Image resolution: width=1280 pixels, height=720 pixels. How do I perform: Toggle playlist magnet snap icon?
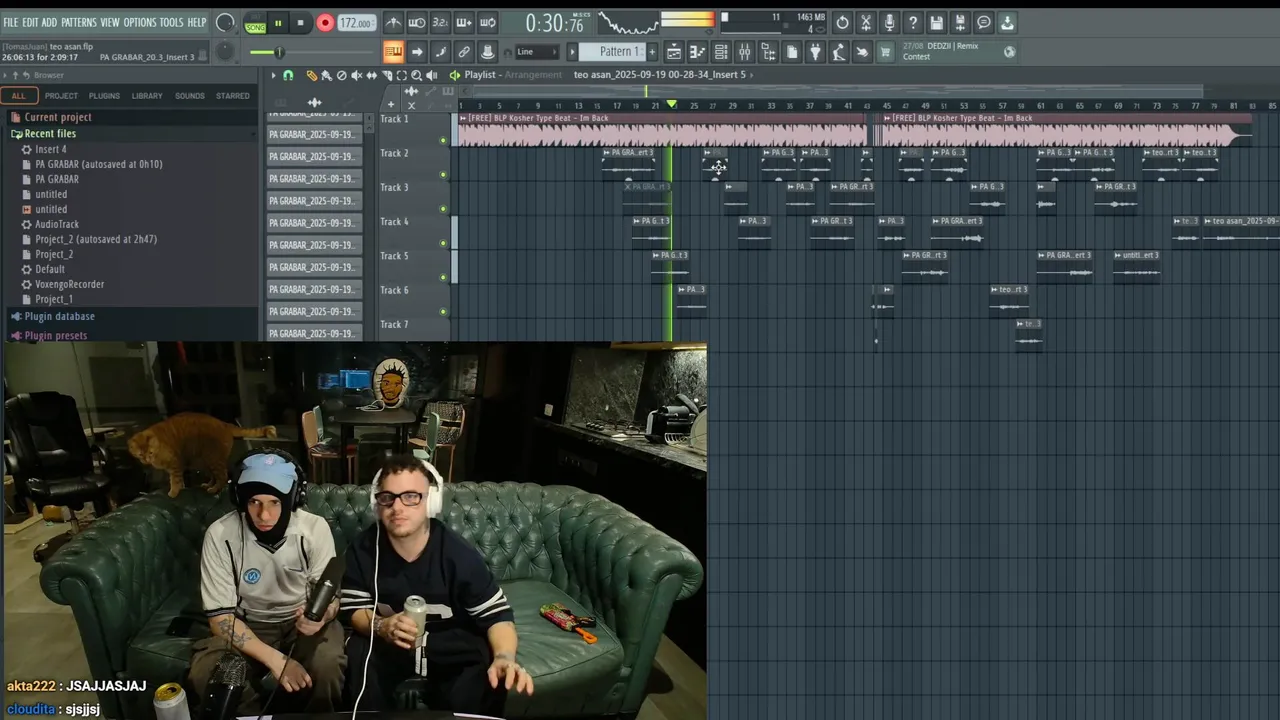click(288, 75)
